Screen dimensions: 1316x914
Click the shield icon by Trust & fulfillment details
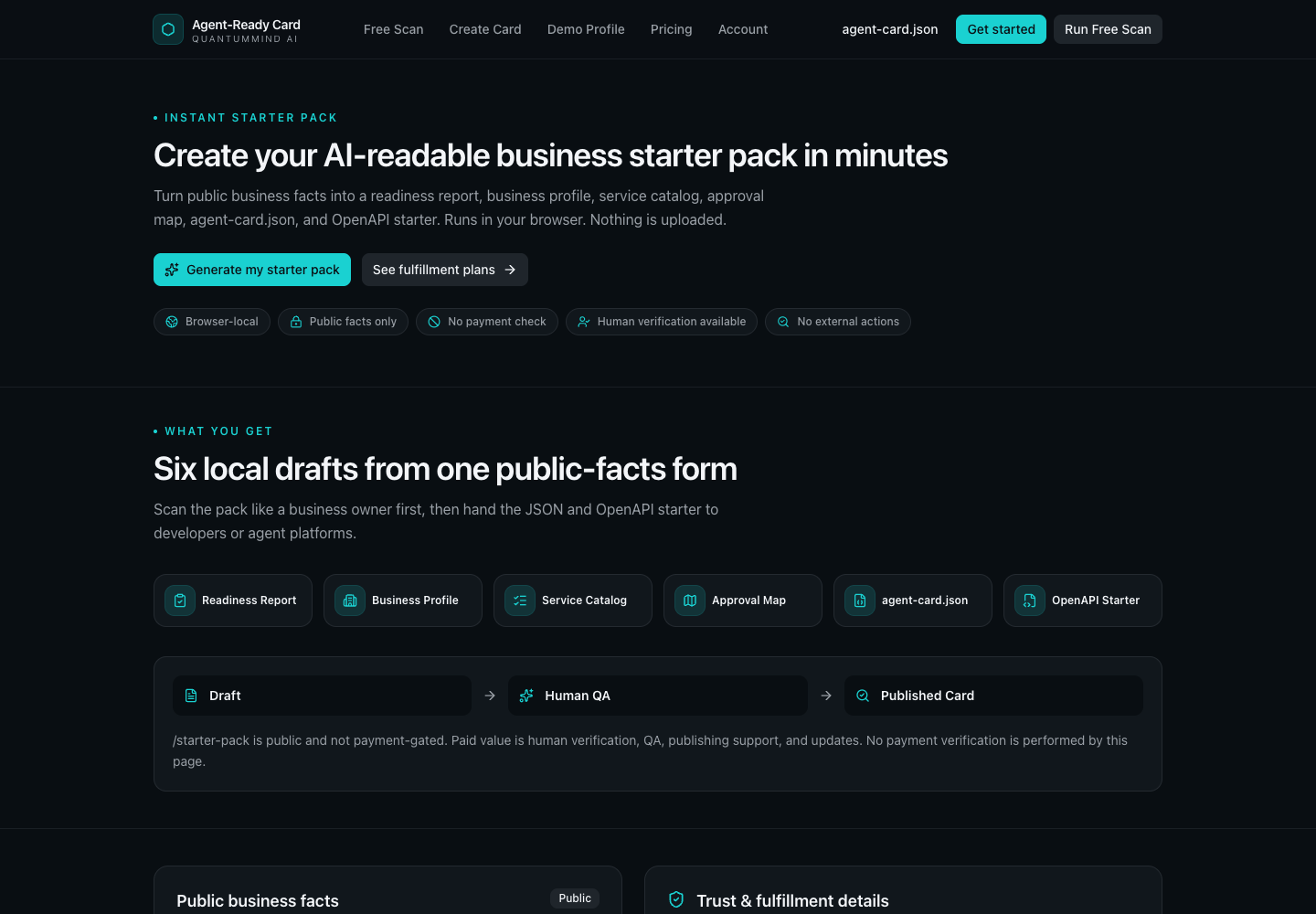coord(676,899)
